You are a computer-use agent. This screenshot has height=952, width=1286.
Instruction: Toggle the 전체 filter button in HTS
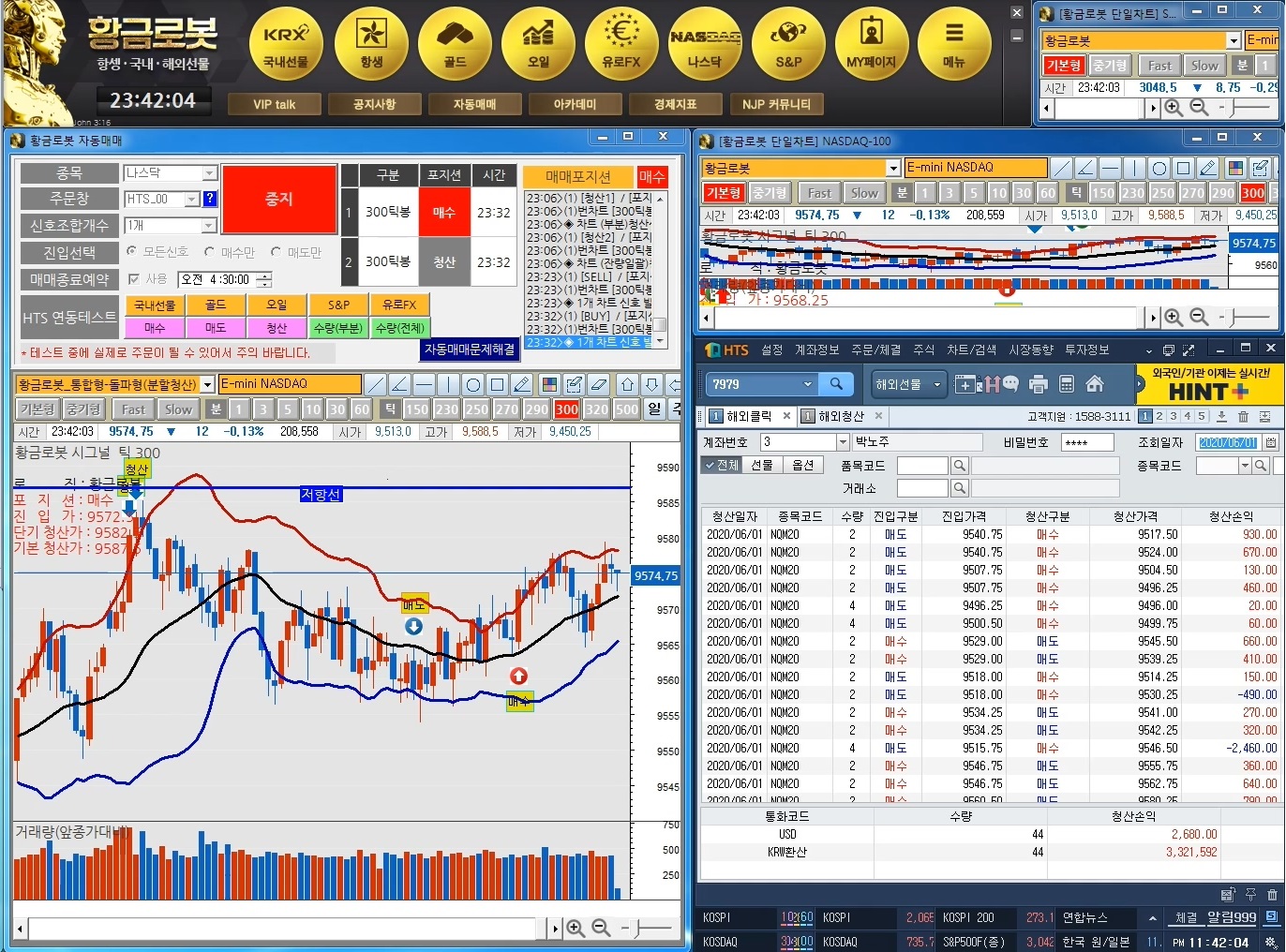pos(723,466)
